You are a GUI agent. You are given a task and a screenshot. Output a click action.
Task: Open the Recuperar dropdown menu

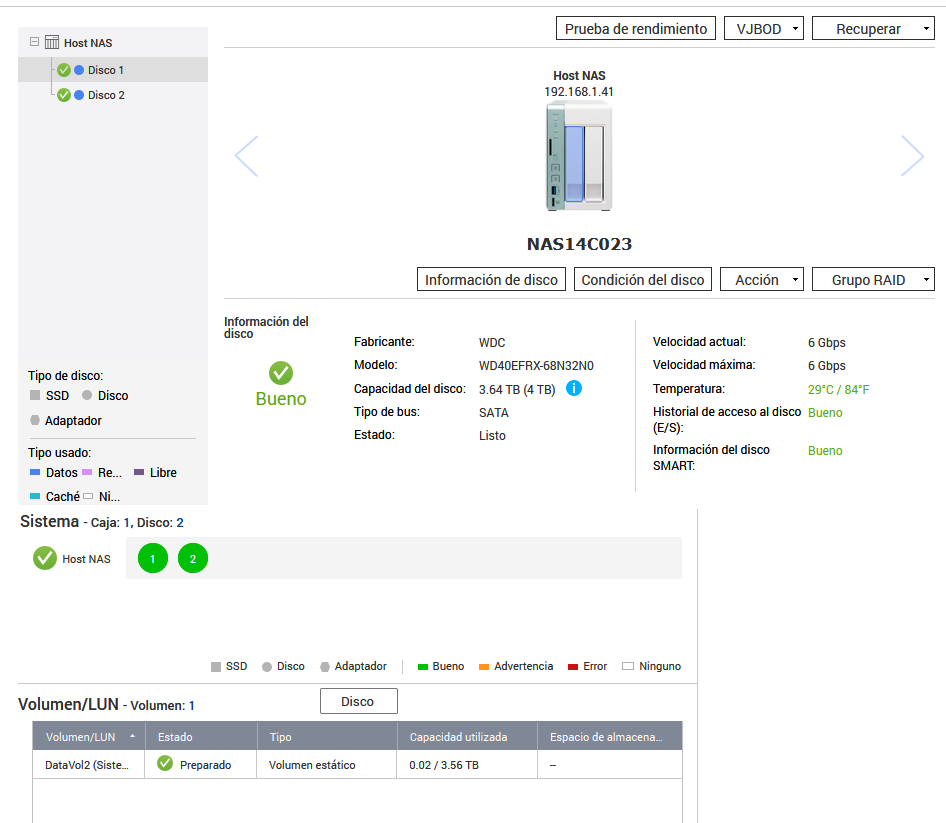click(x=873, y=29)
